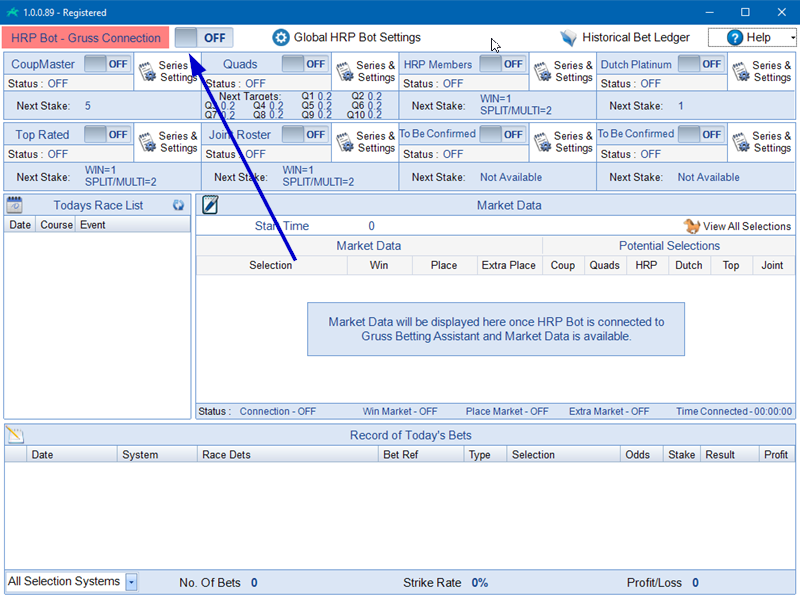Open the Historical Bet Ledger book icon
Screen dimensions: 800x597
(x=568, y=37)
